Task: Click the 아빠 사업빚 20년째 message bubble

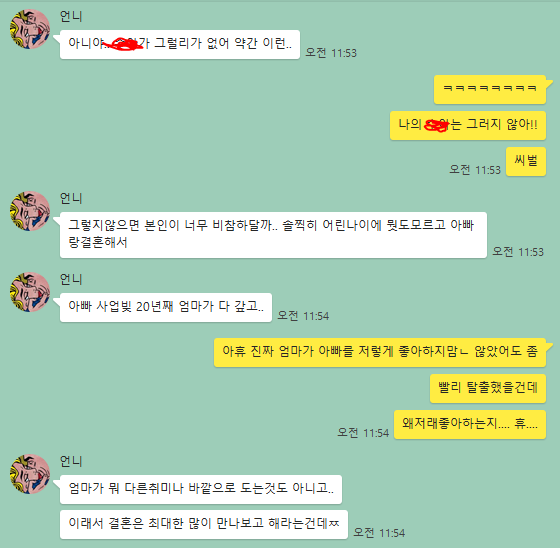Action: pos(166,308)
